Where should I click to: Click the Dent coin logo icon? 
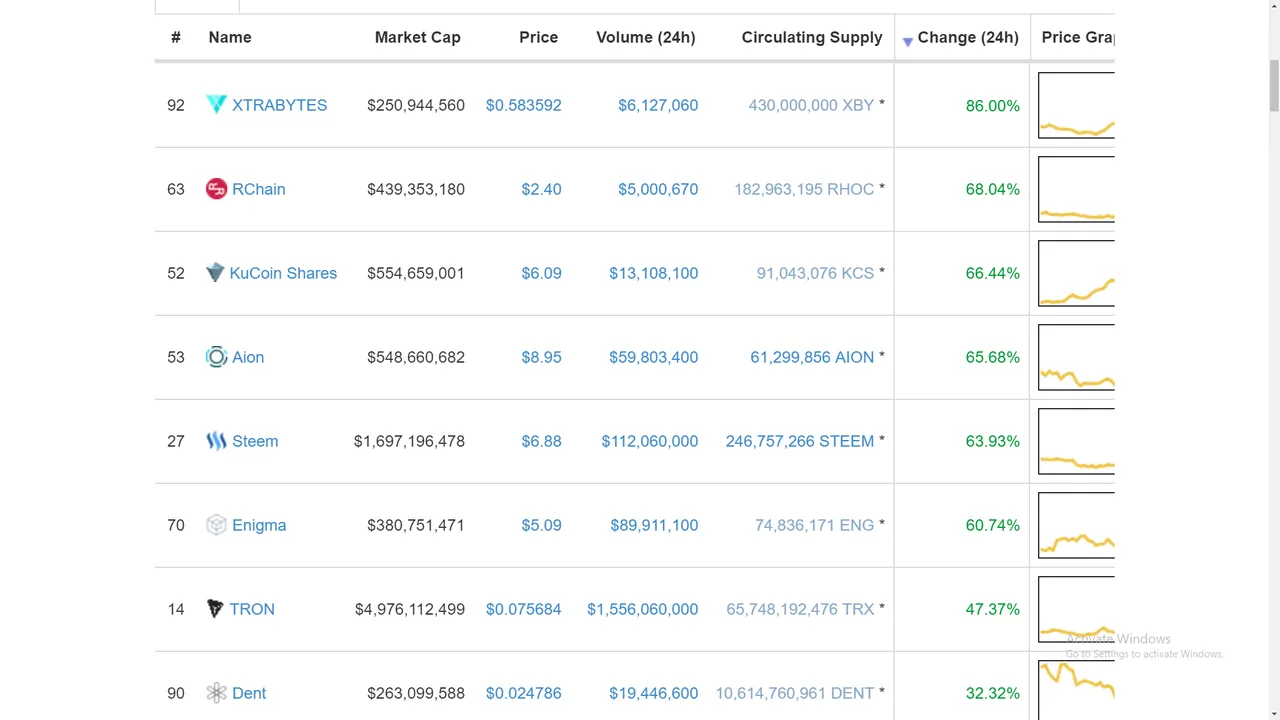216,693
